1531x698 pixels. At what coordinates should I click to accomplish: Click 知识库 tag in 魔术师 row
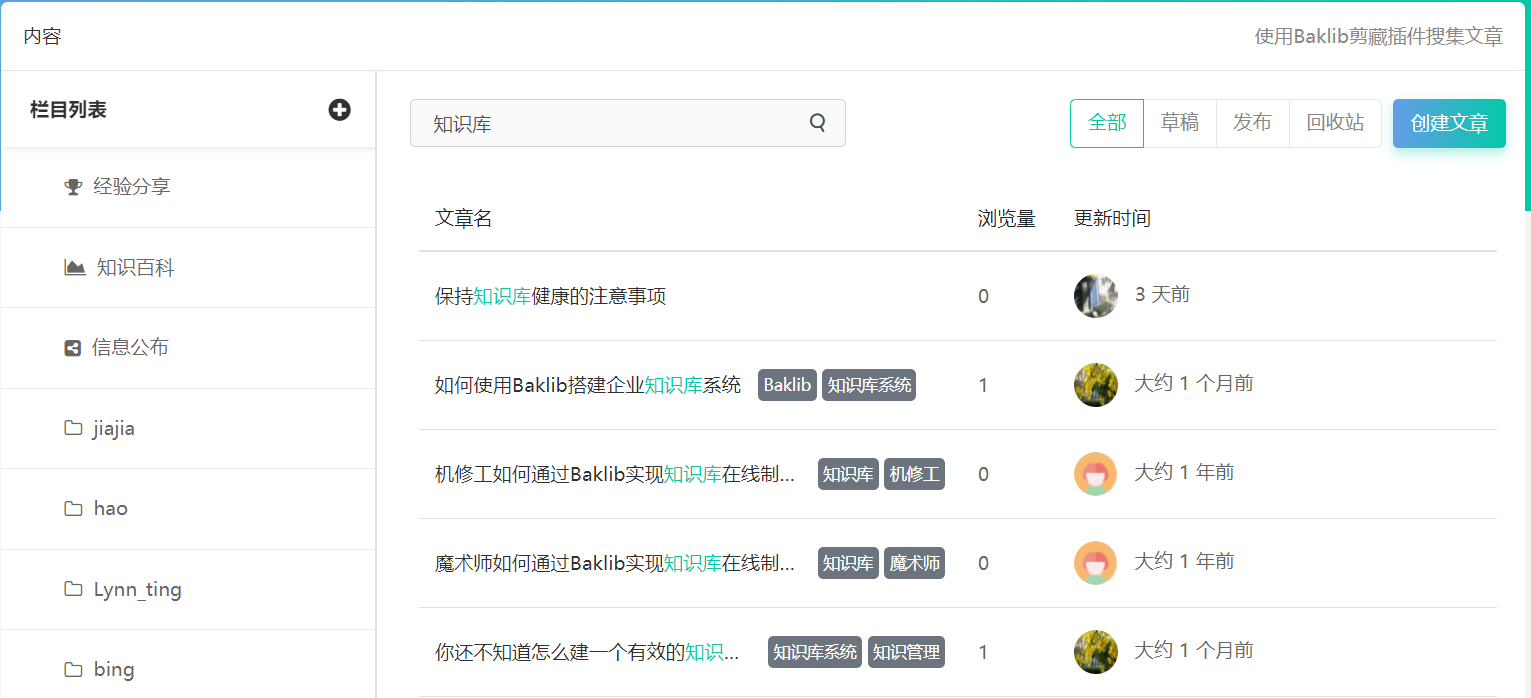coord(848,563)
